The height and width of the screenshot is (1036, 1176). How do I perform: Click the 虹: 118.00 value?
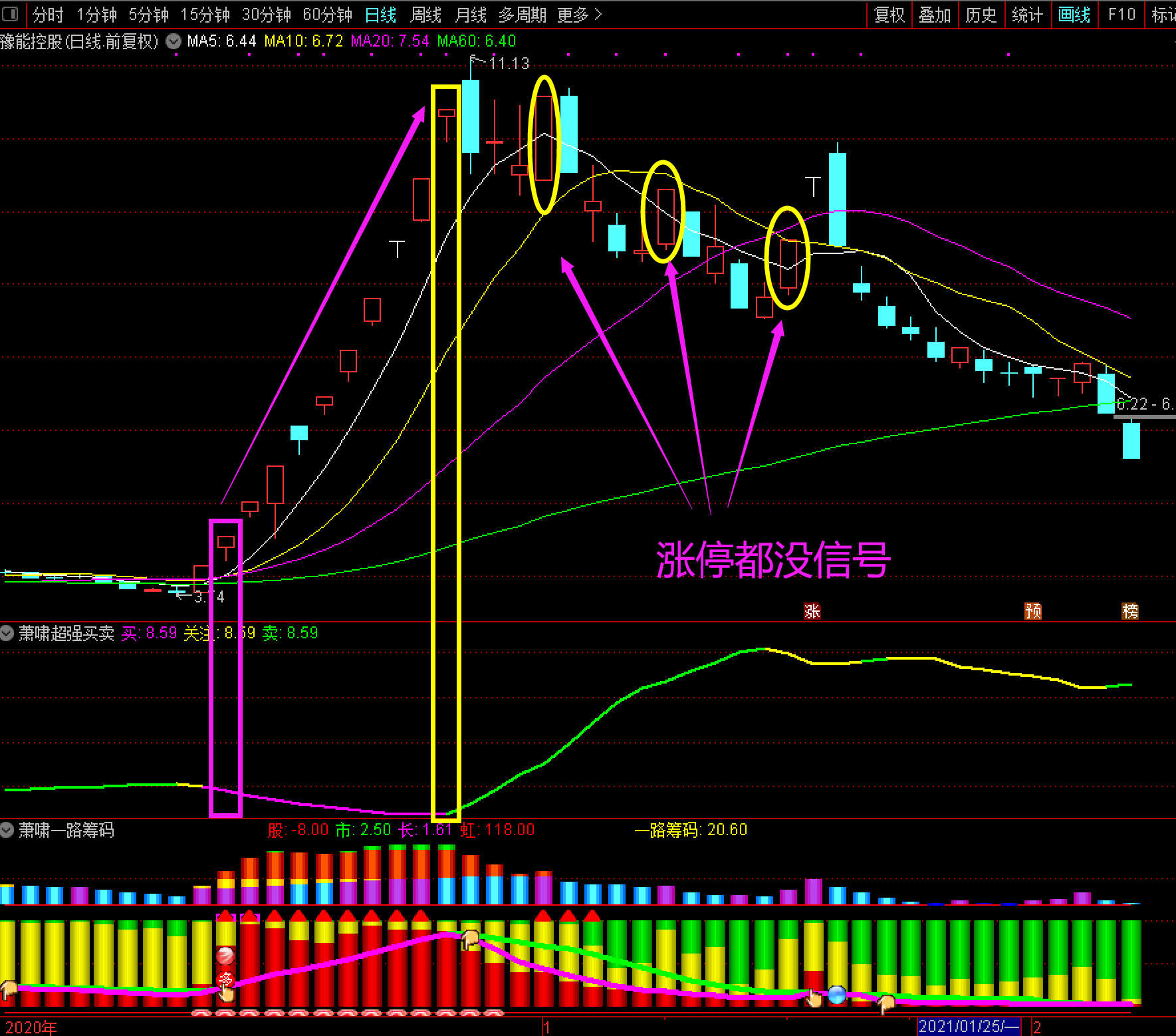498,830
